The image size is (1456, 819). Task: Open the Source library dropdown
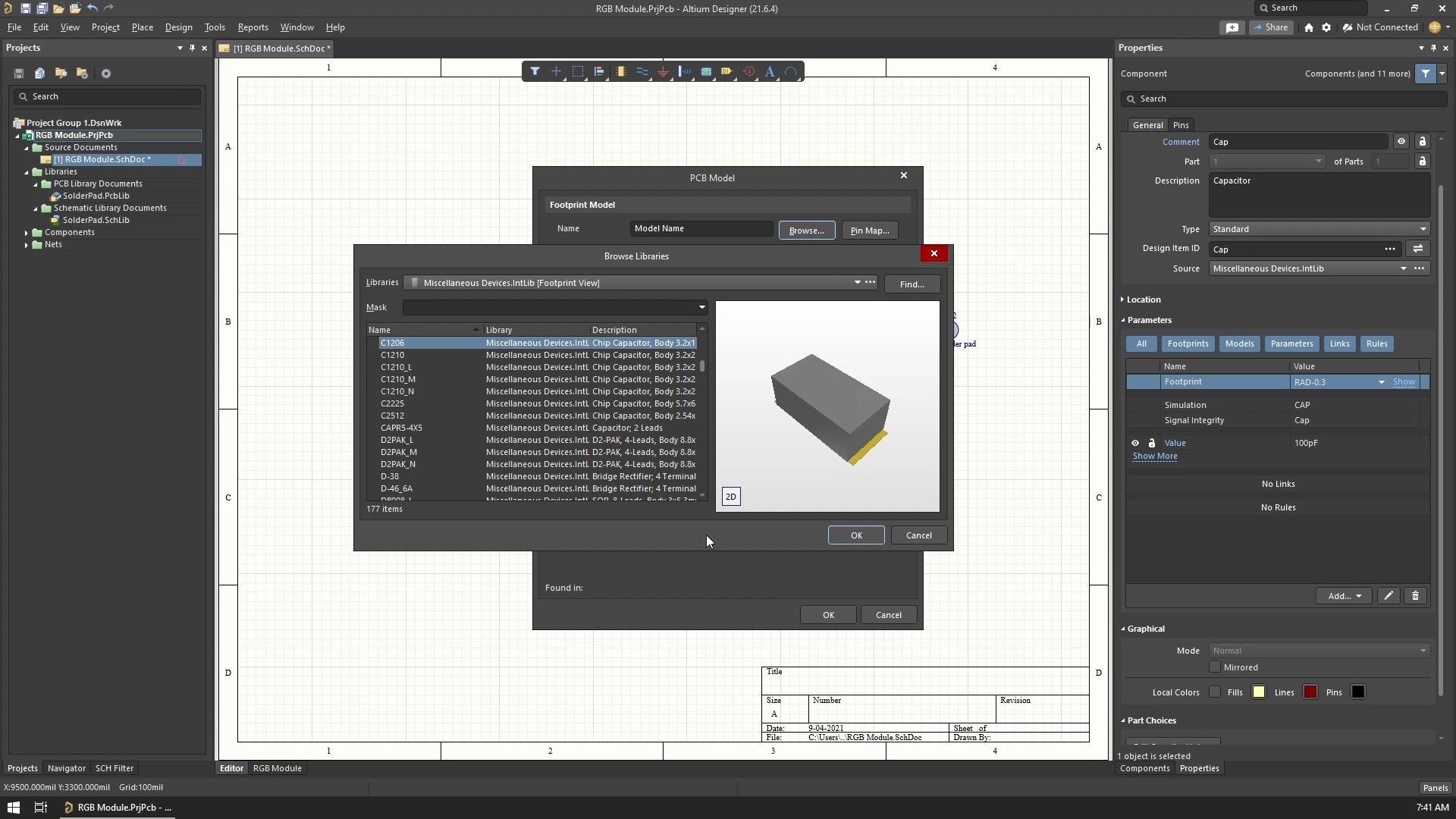(x=1403, y=268)
